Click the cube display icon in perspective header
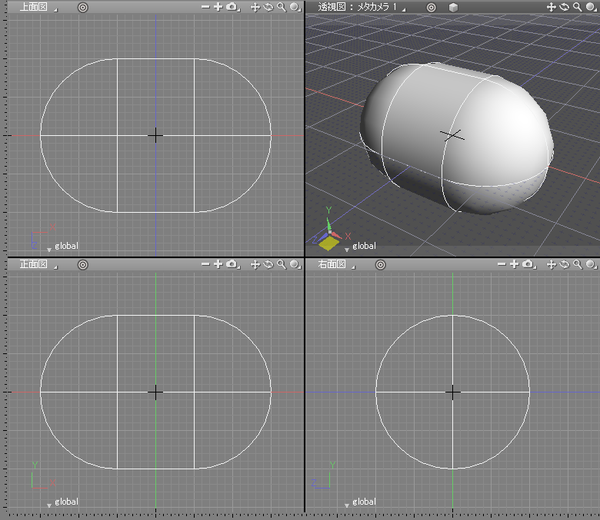The height and width of the screenshot is (520, 600). [452, 7]
